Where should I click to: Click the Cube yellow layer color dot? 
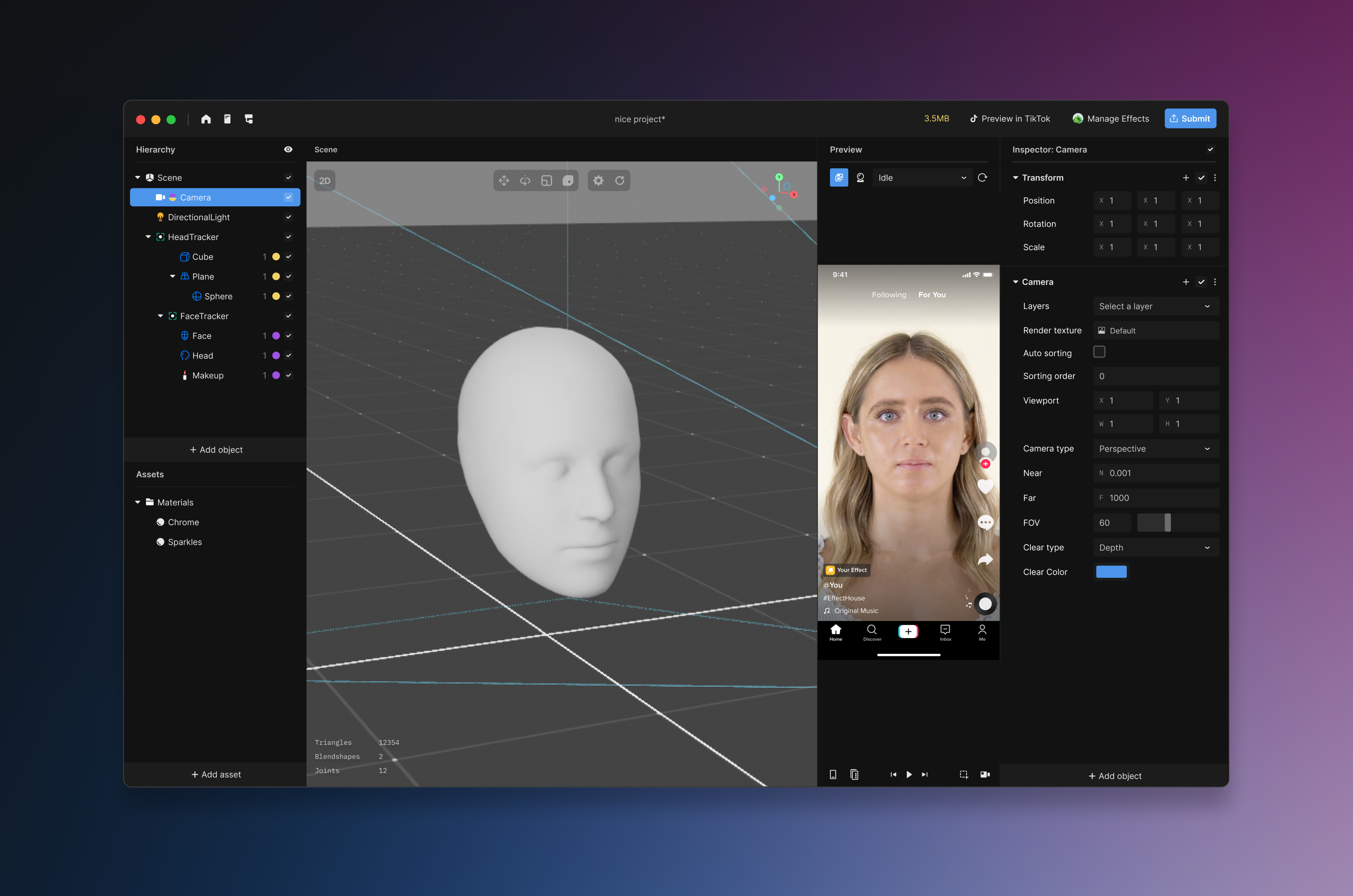click(x=276, y=257)
